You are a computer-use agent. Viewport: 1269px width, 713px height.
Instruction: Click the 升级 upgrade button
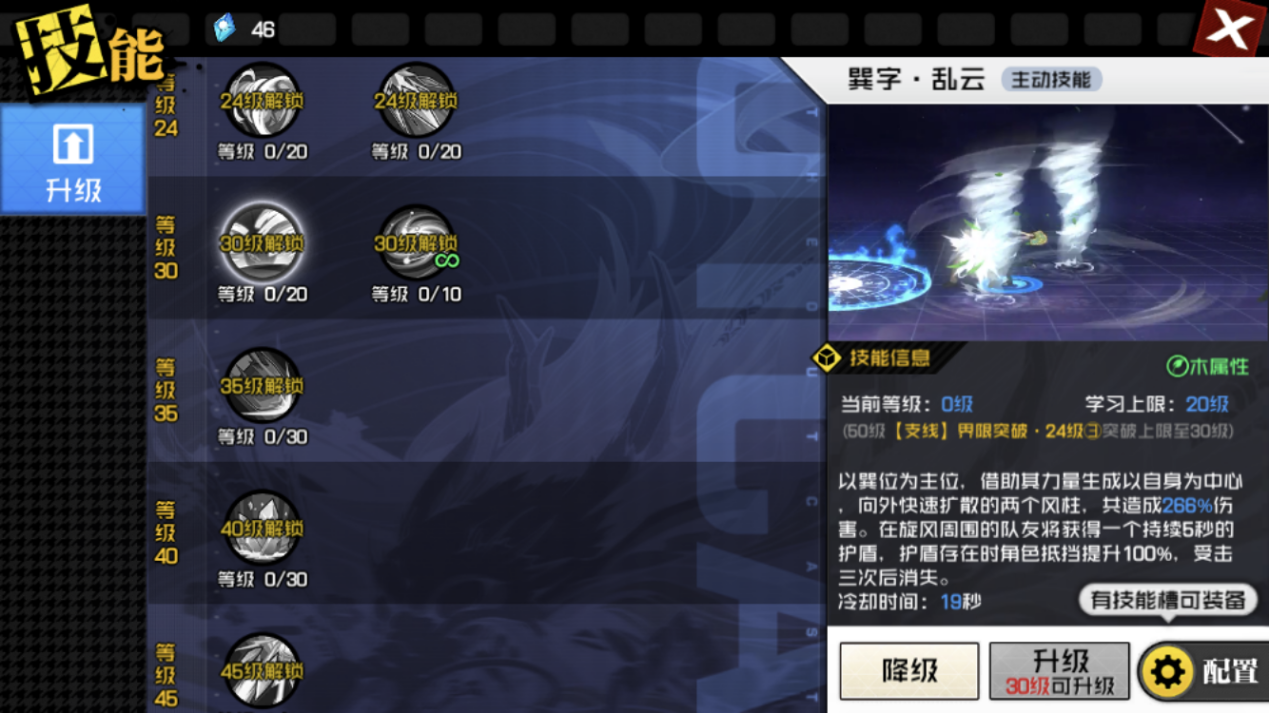coord(1060,671)
